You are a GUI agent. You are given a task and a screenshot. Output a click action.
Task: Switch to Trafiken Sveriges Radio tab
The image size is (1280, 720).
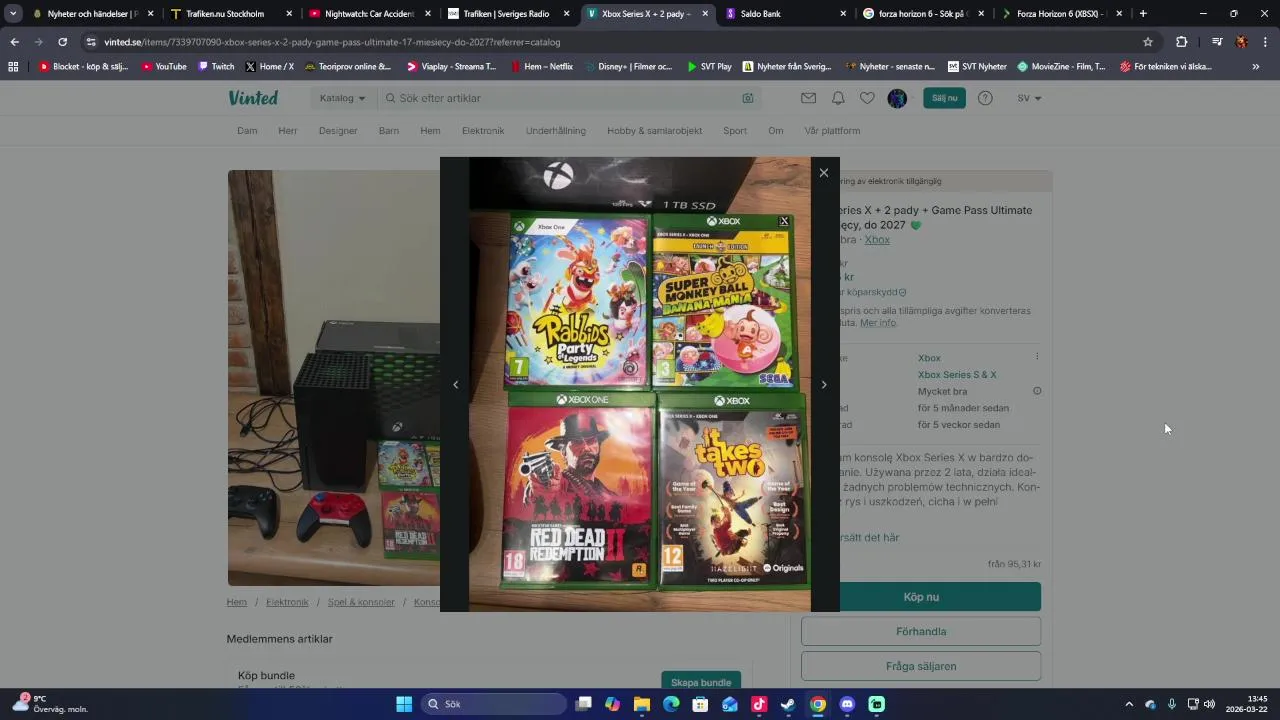(508, 14)
